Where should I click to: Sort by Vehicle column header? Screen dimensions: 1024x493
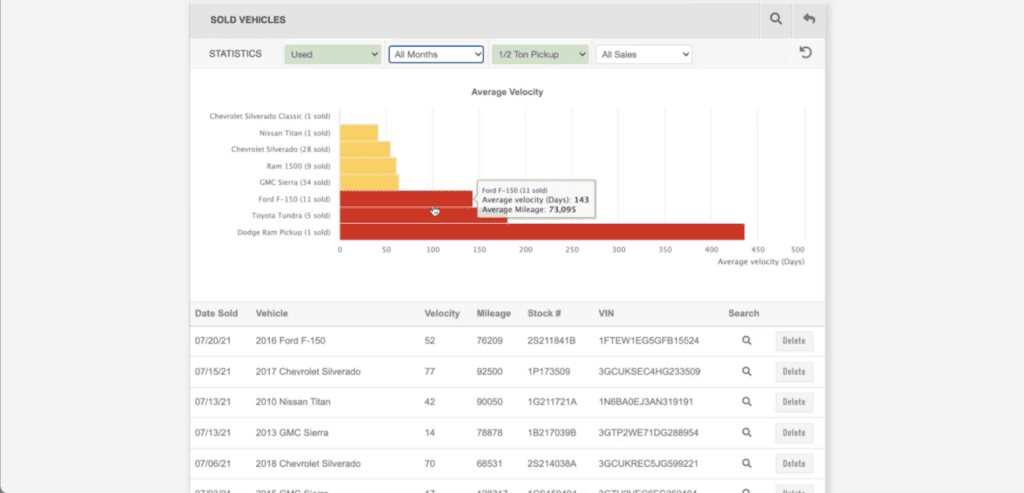pyautogui.click(x=272, y=313)
